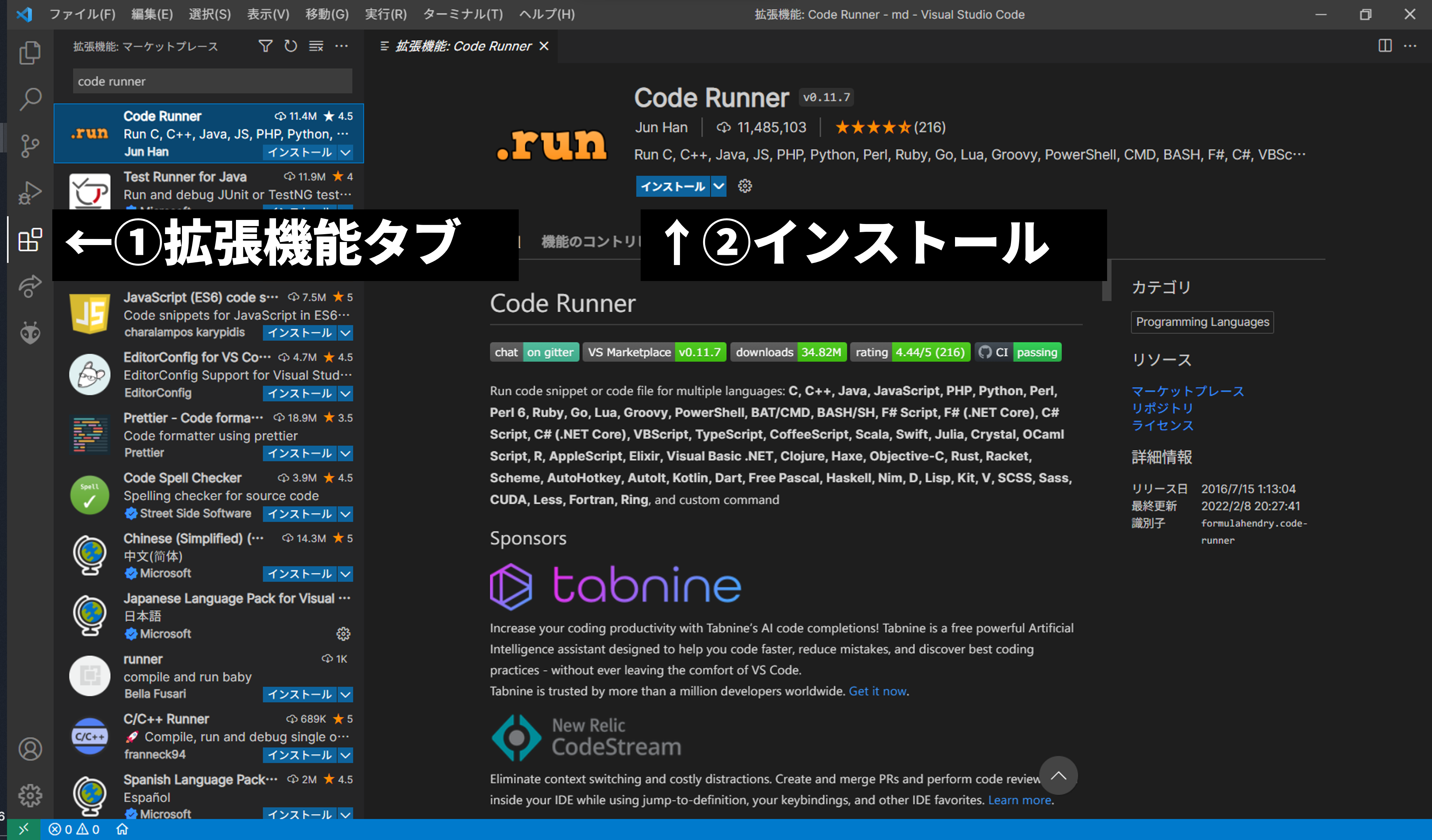Clear extensions search results icon

point(316,46)
